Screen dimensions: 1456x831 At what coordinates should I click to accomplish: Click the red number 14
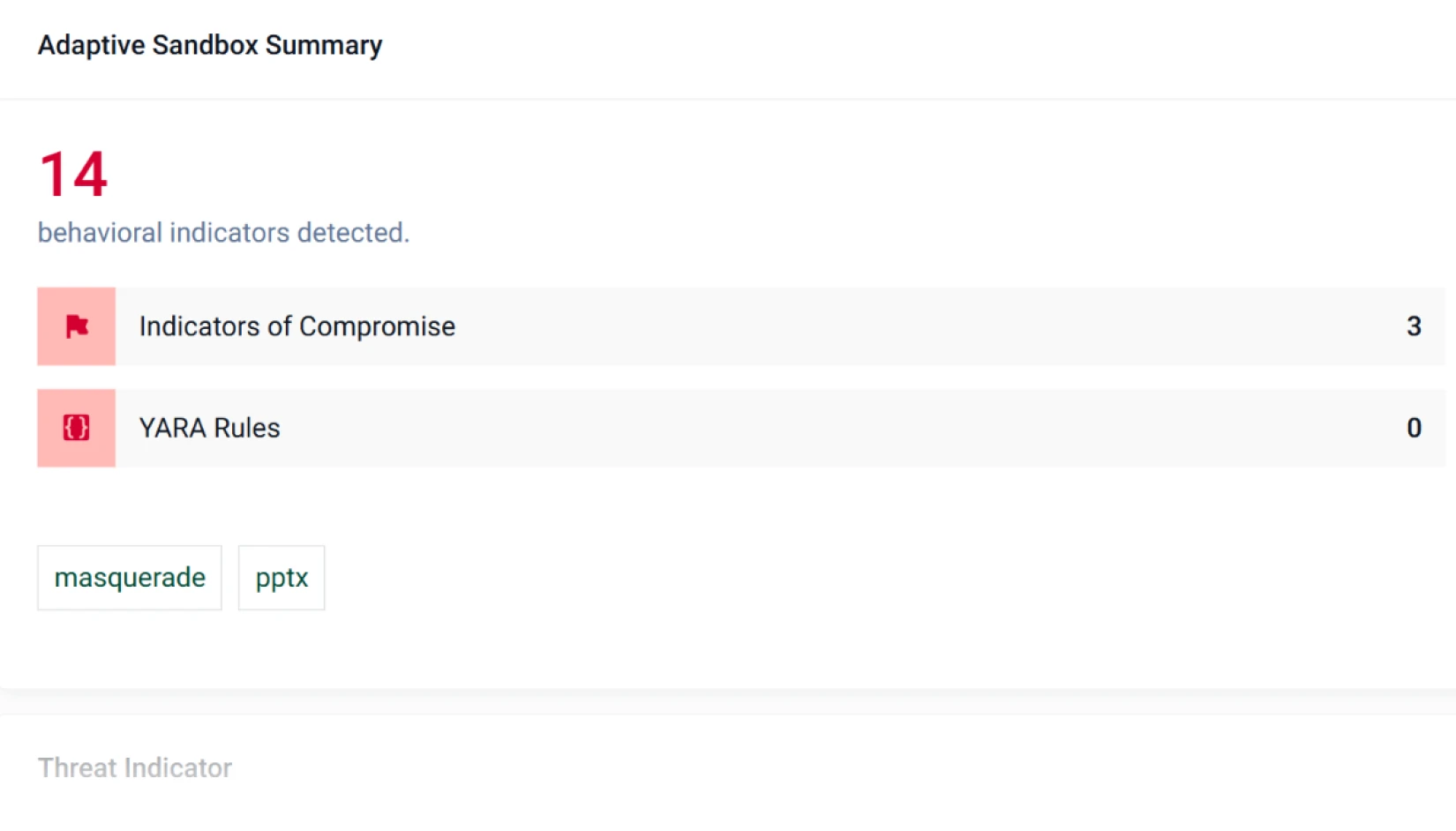tap(74, 174)
